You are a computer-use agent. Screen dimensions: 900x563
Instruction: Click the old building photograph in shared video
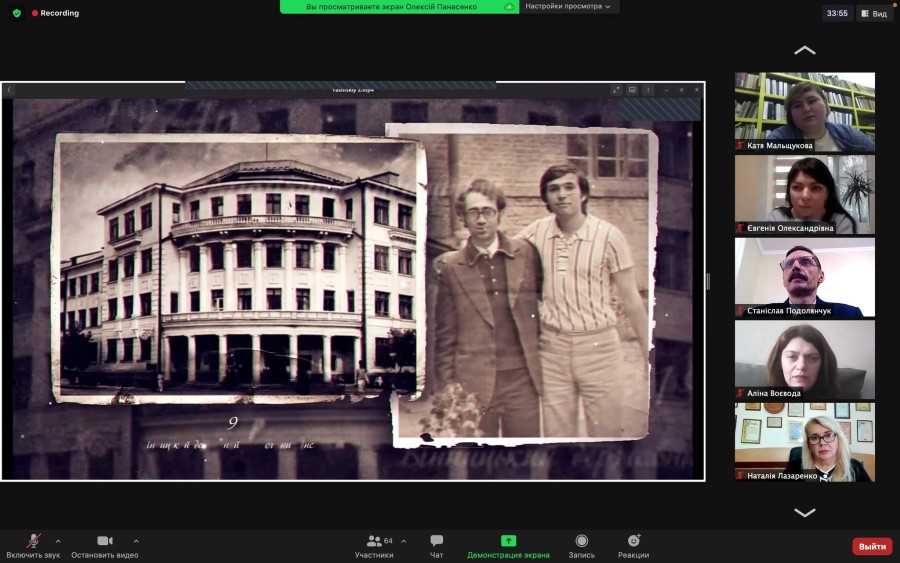[240, 268]
